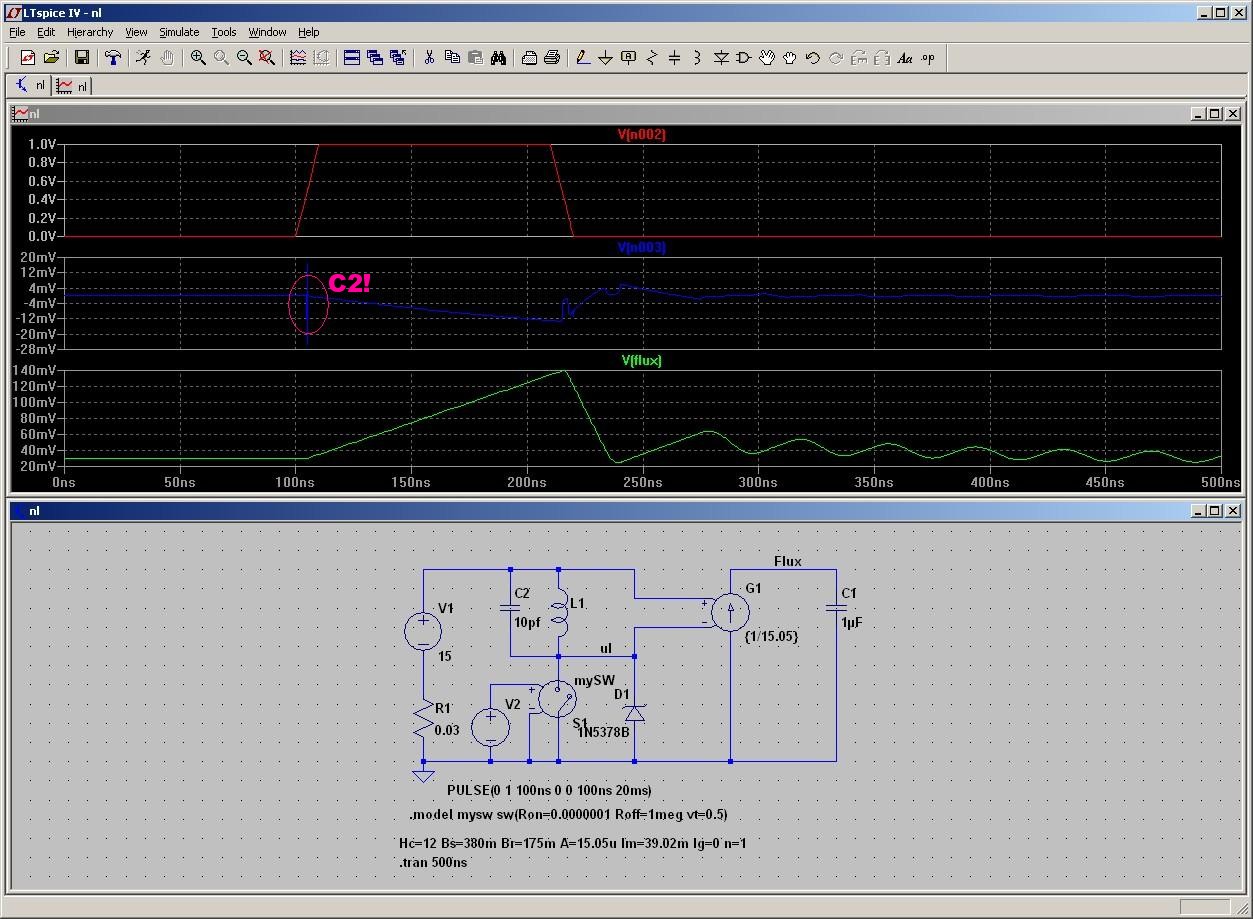The width and height of the screenshot is (1253, 919).
Task: Place a ground symbol from toolbar
Action: click(605, 58)
